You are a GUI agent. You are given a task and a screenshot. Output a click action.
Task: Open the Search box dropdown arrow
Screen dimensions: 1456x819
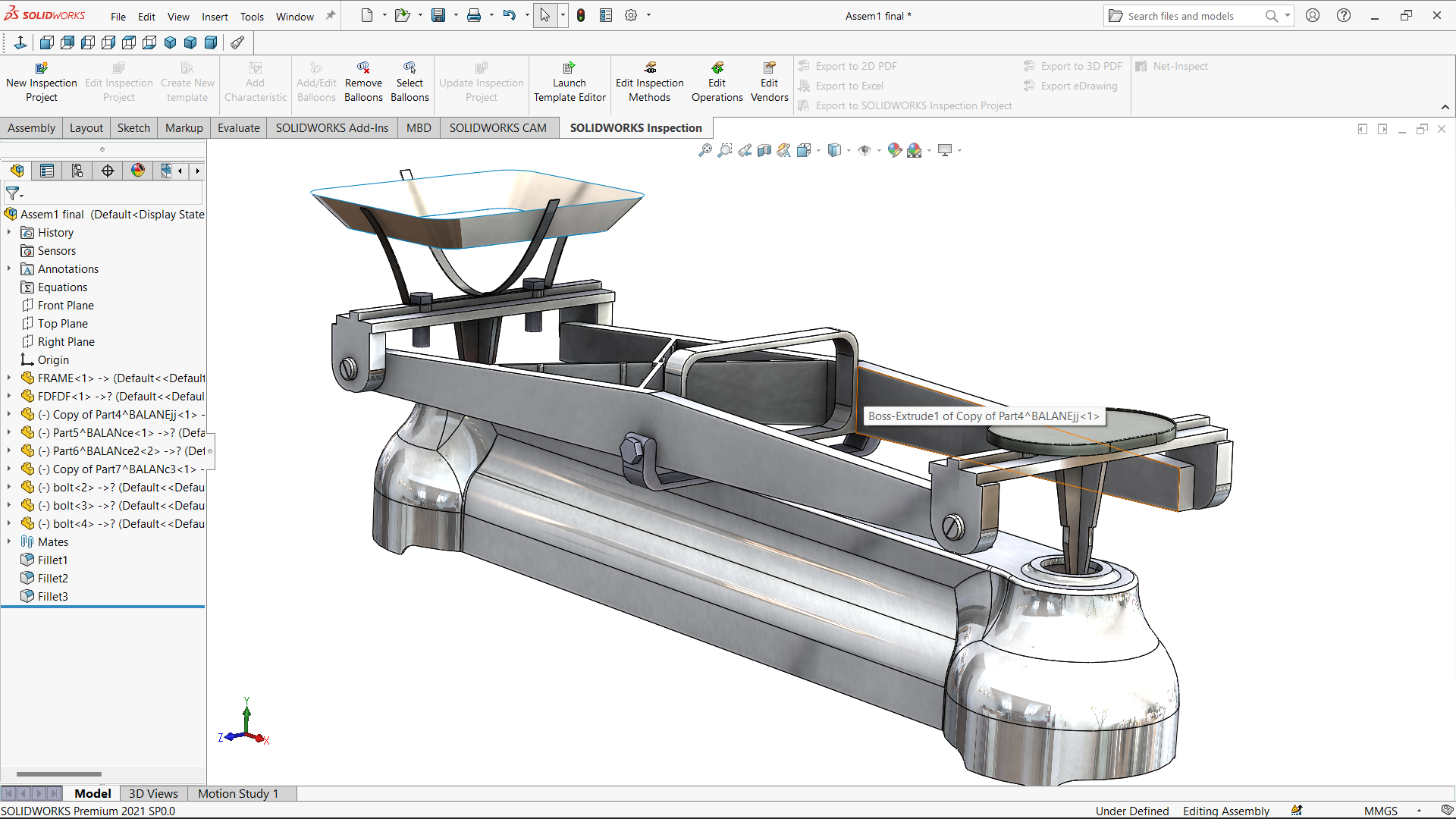pos(1287,15)
